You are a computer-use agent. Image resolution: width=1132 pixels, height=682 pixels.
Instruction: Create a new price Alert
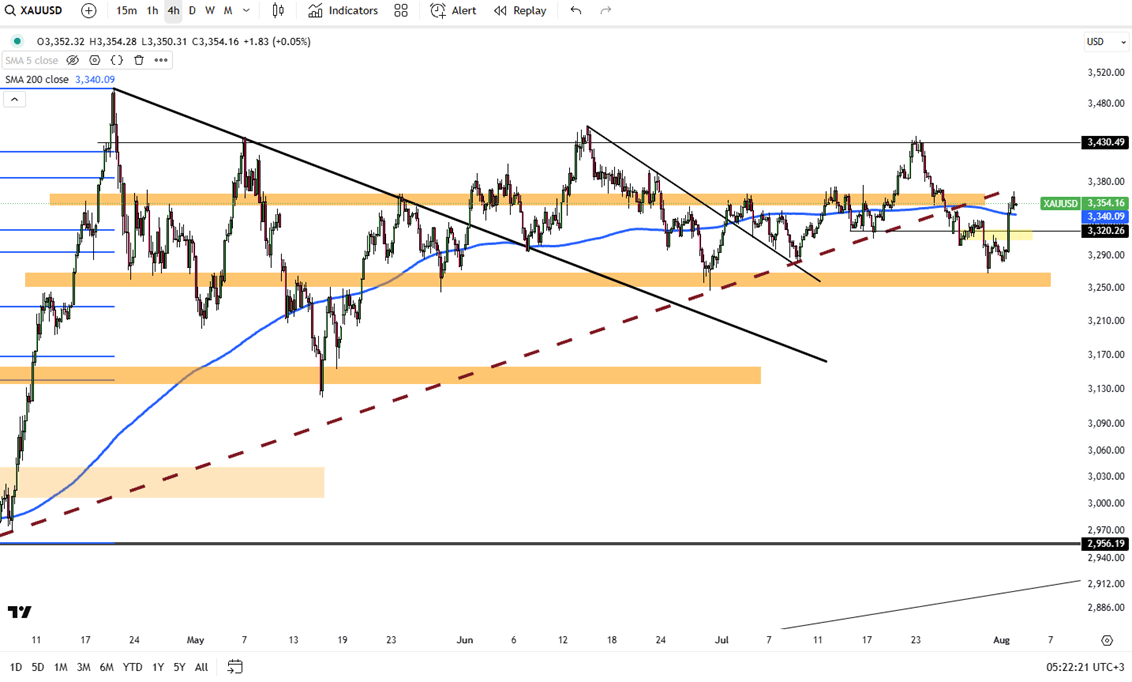pyautogui.click(x=453, y=11)
